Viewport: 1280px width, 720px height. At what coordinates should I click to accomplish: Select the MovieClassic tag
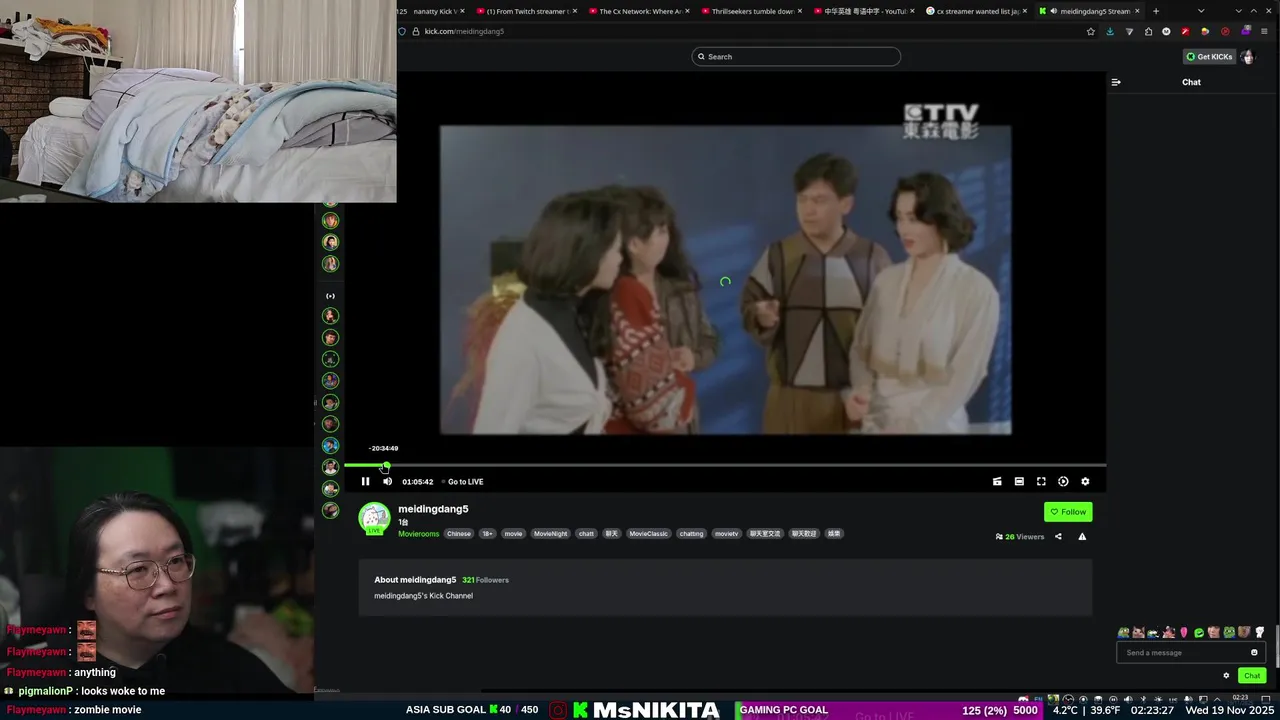[648, 534]
